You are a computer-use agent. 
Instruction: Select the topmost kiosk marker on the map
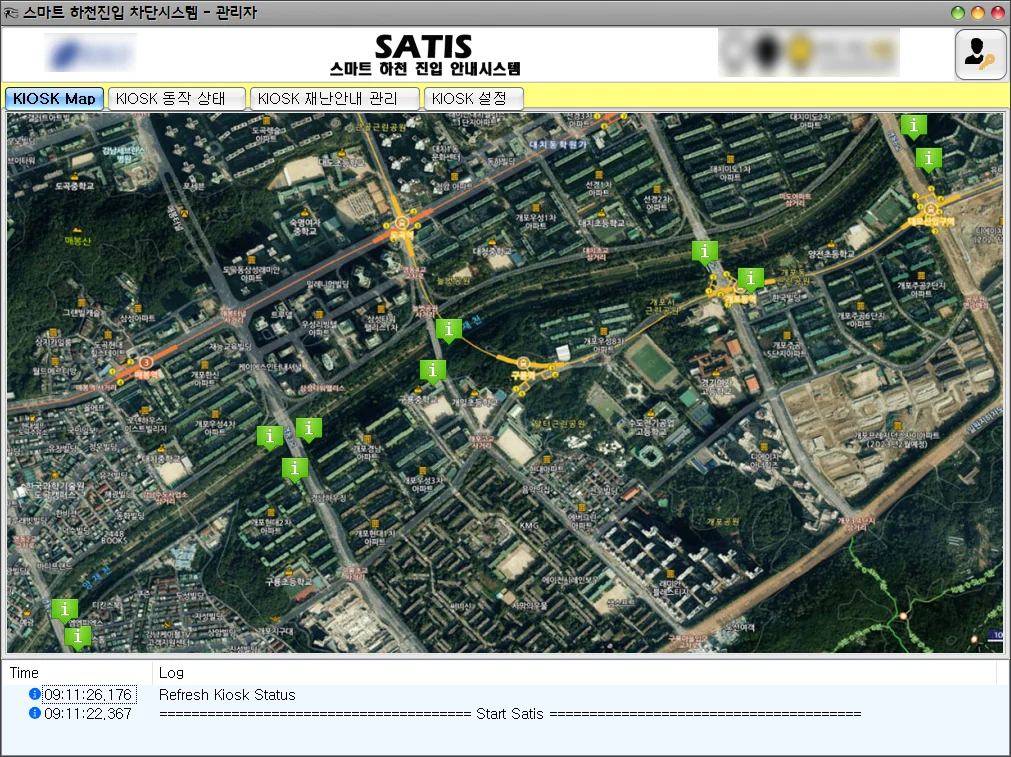(x=913, y=125)
